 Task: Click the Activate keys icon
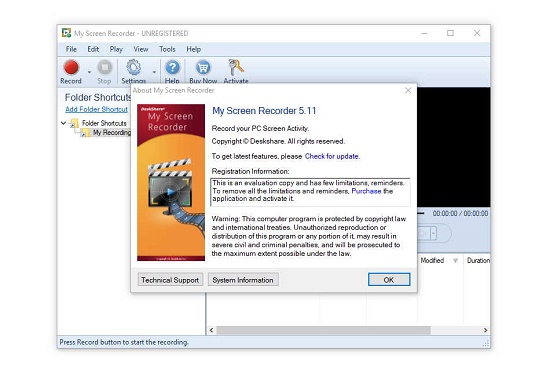click(x=236, y=67)
